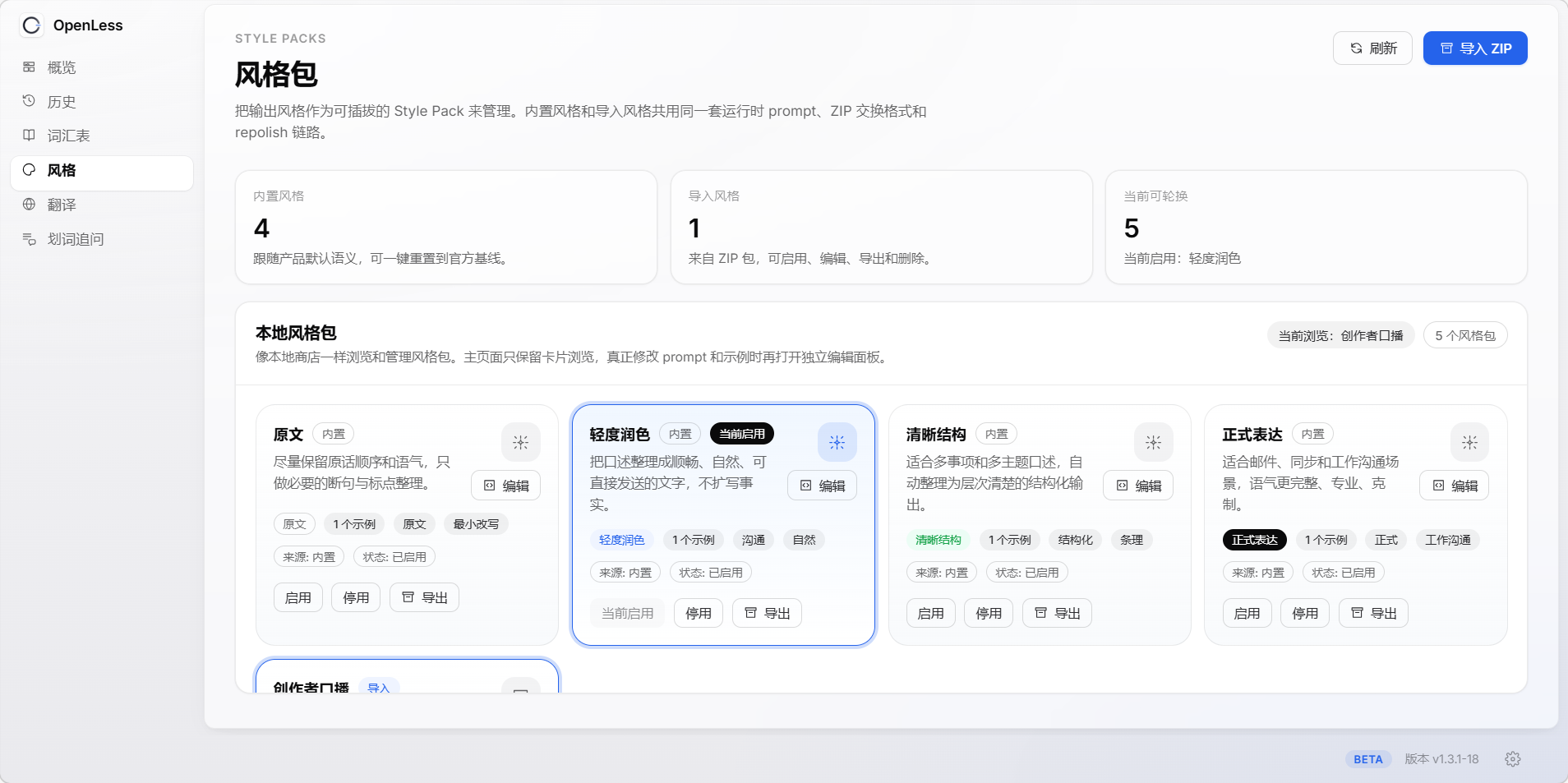Click the 清晰结构 green tag
Viewport: 1568px width, 783px height.
(938, 540)
